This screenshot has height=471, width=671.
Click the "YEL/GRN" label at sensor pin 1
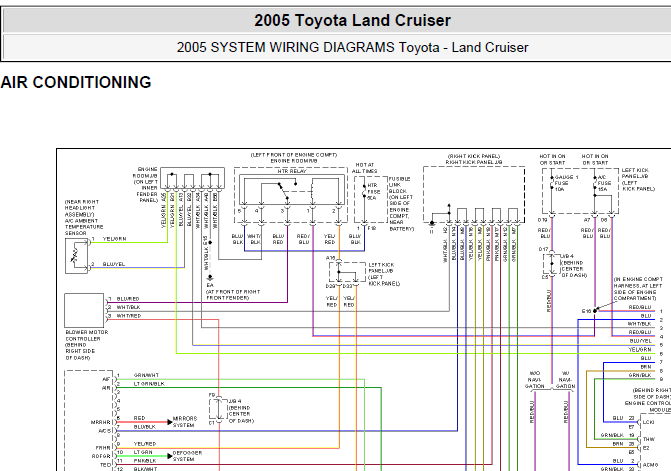pos(114,239)
